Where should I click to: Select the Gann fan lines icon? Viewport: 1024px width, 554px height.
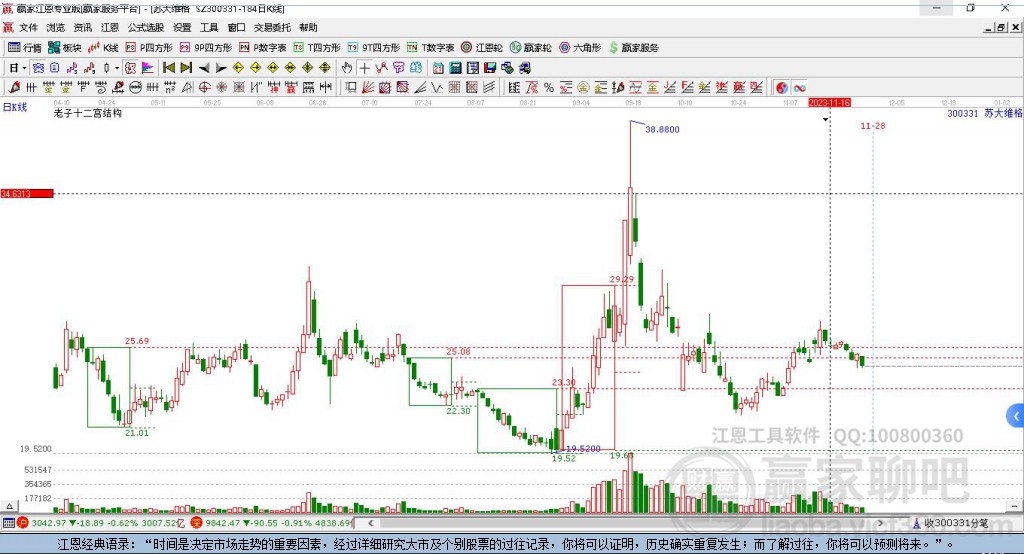pyautogui.click(x=368, y=88)
